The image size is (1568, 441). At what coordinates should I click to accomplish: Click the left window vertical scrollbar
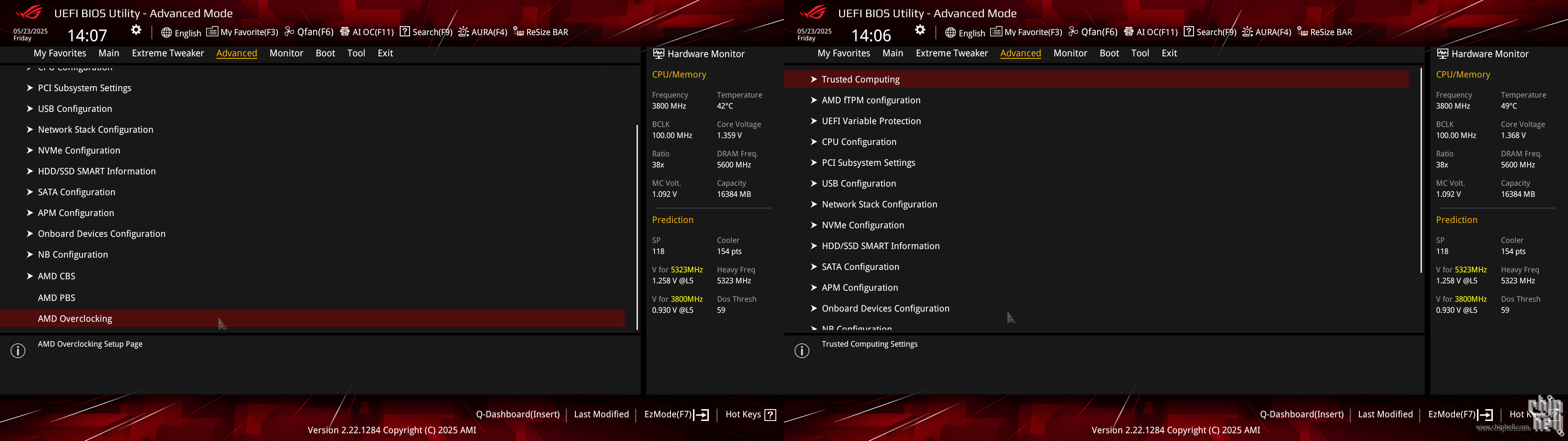637,227
